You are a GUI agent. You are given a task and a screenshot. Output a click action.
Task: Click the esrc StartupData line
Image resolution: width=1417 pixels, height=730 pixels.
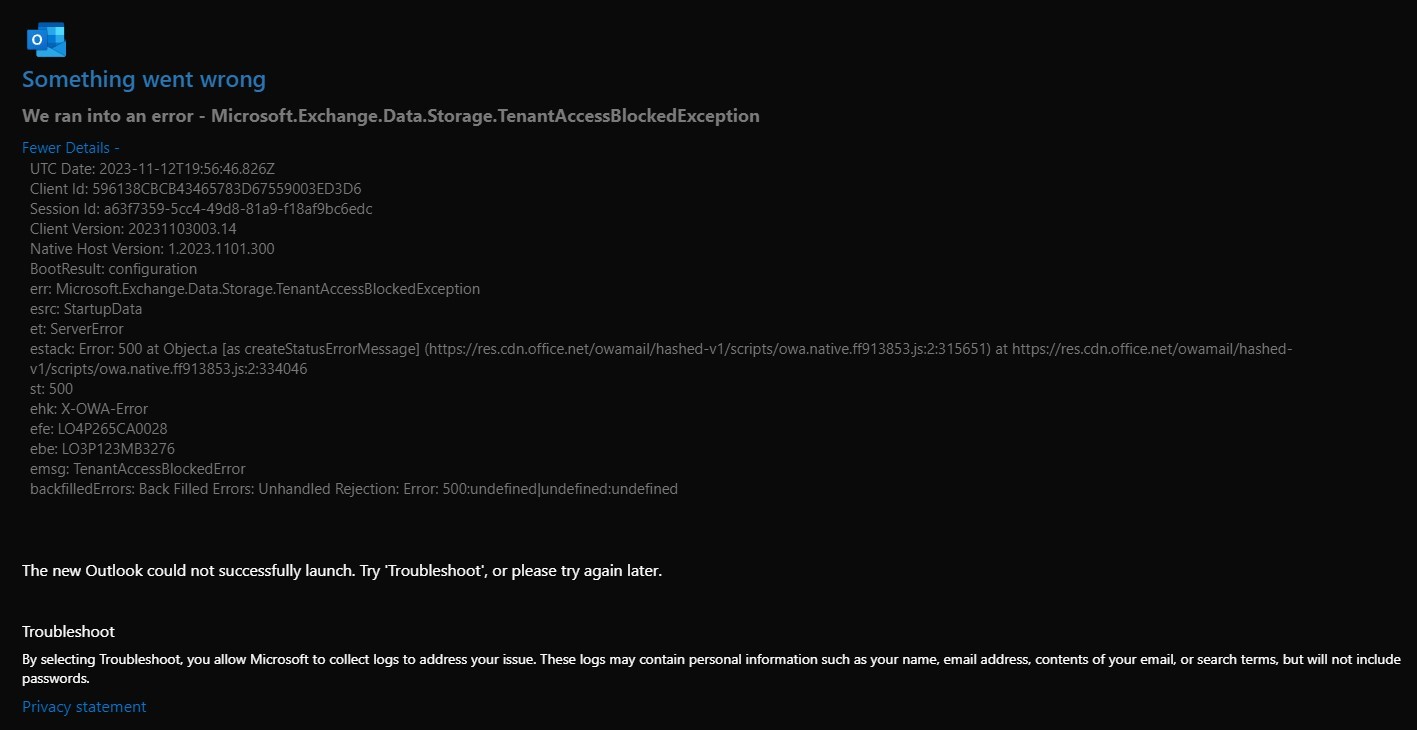(86, 308)
